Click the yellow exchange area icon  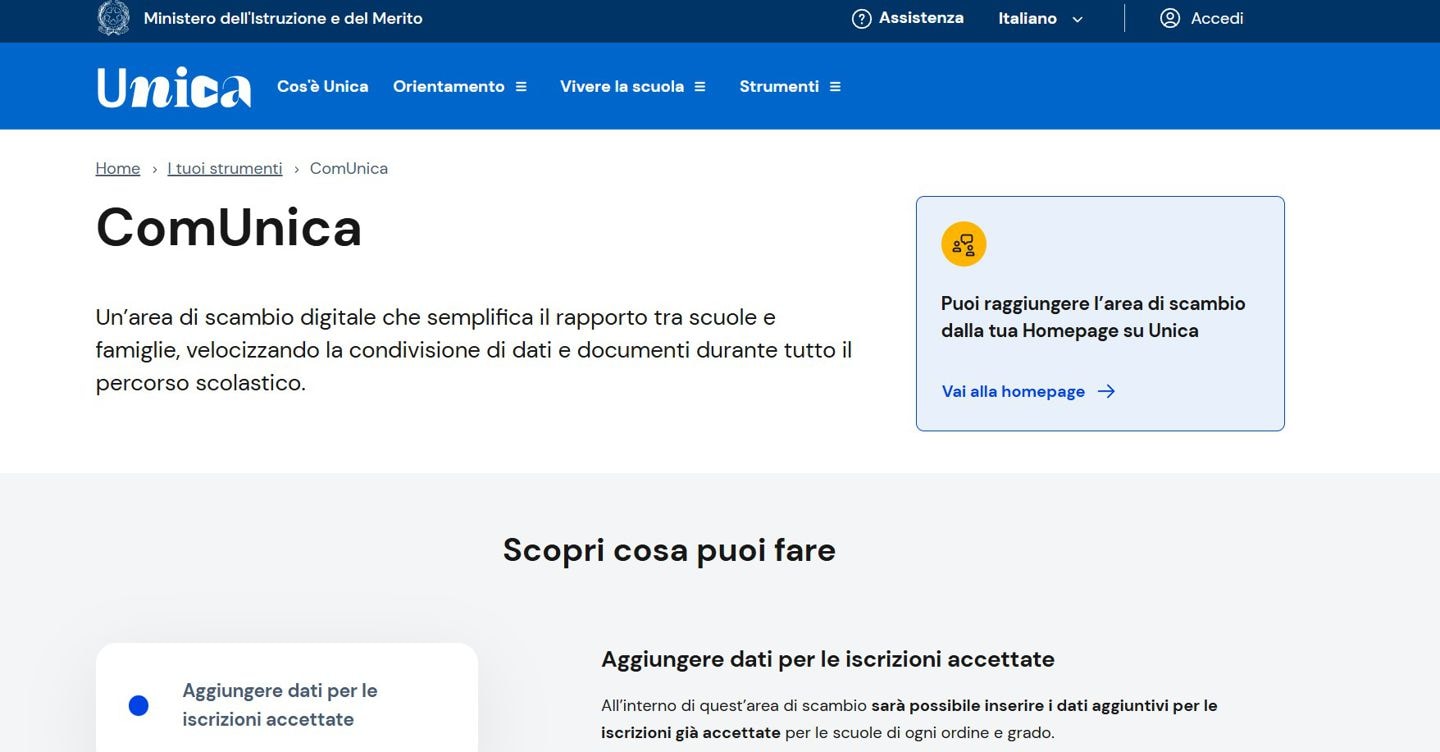[964, 244]
